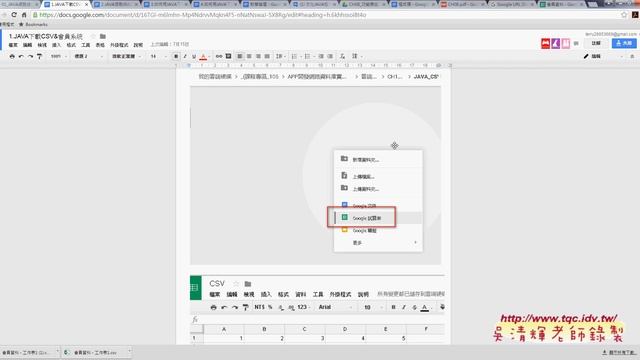Screen dimensions: 640x360
Task: Open the 檔案 menu in Docs
Action: pyautogui.click(x=13, y=45)
